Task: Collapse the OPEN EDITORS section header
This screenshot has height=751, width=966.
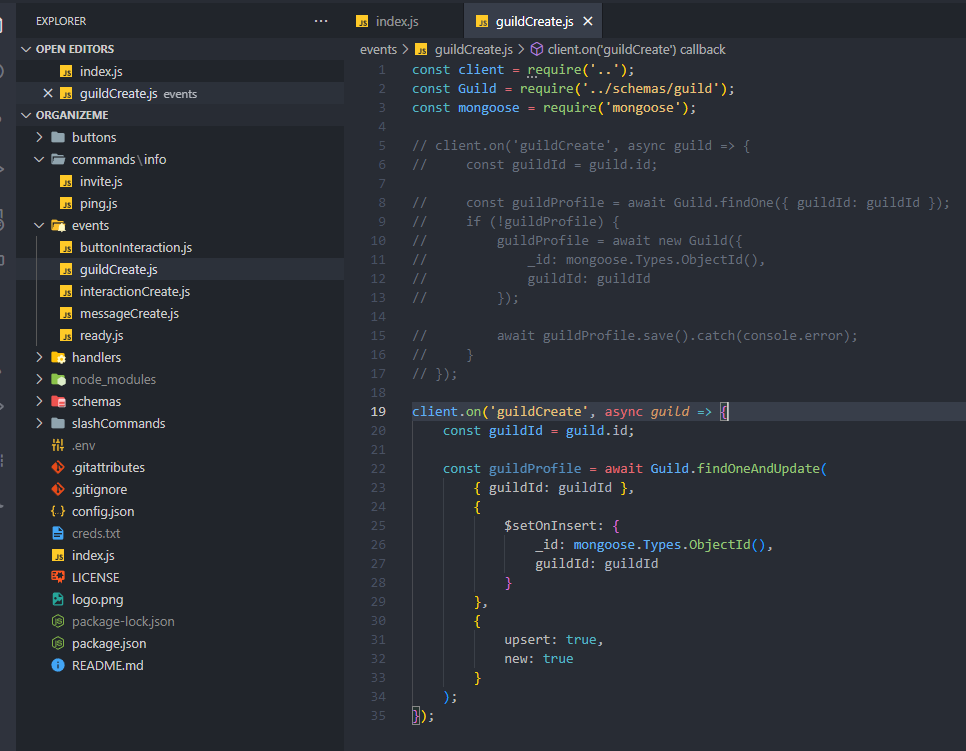Action: click(75, 49)
